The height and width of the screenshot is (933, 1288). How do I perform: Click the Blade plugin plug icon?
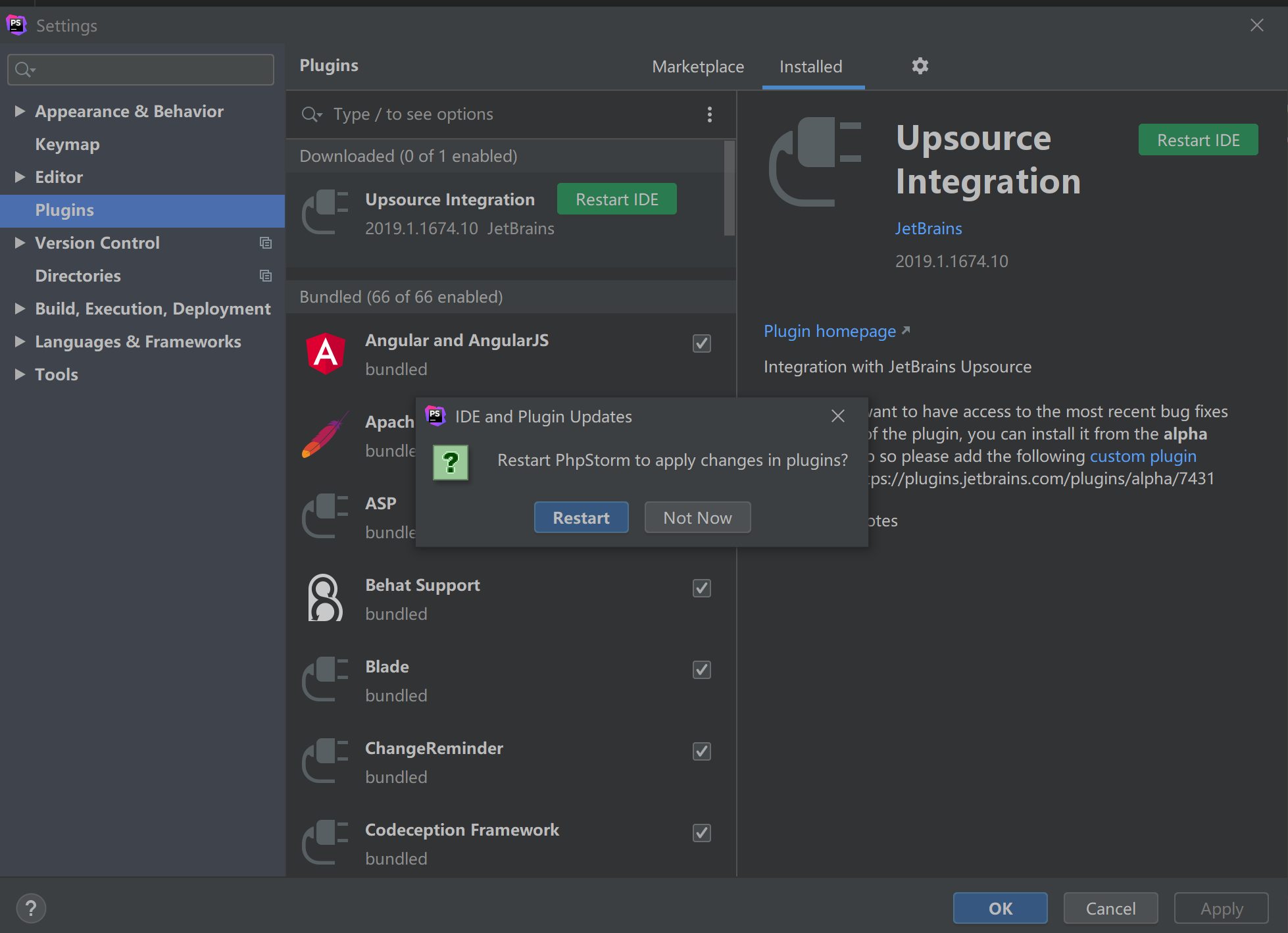click(325, 680)
